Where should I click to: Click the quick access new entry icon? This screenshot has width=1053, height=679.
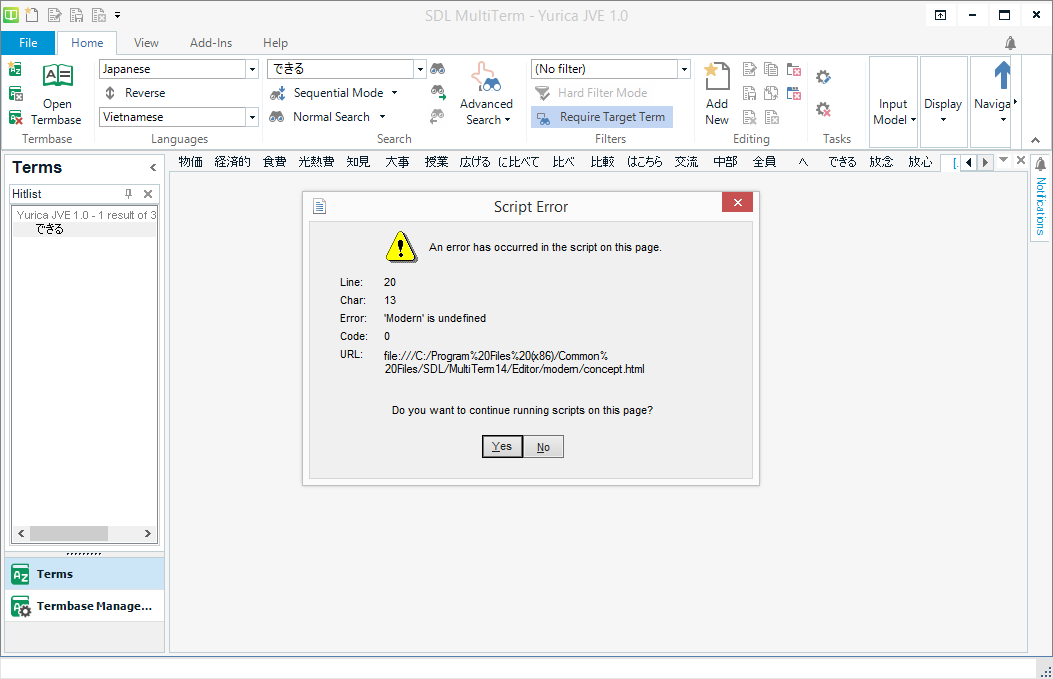pos(32,14)
